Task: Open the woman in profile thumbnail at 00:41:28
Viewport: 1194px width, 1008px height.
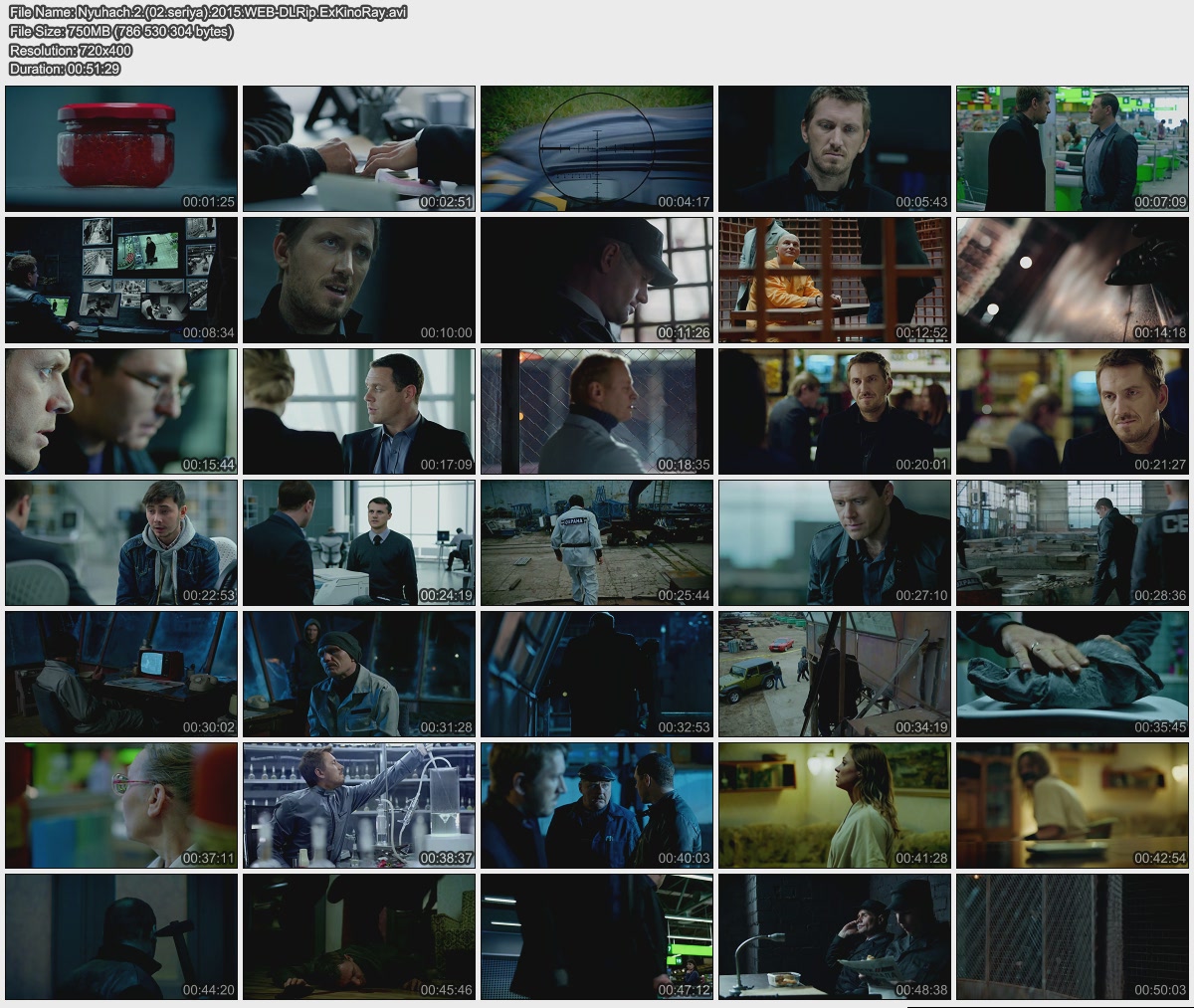Action: tap(835, 805)
